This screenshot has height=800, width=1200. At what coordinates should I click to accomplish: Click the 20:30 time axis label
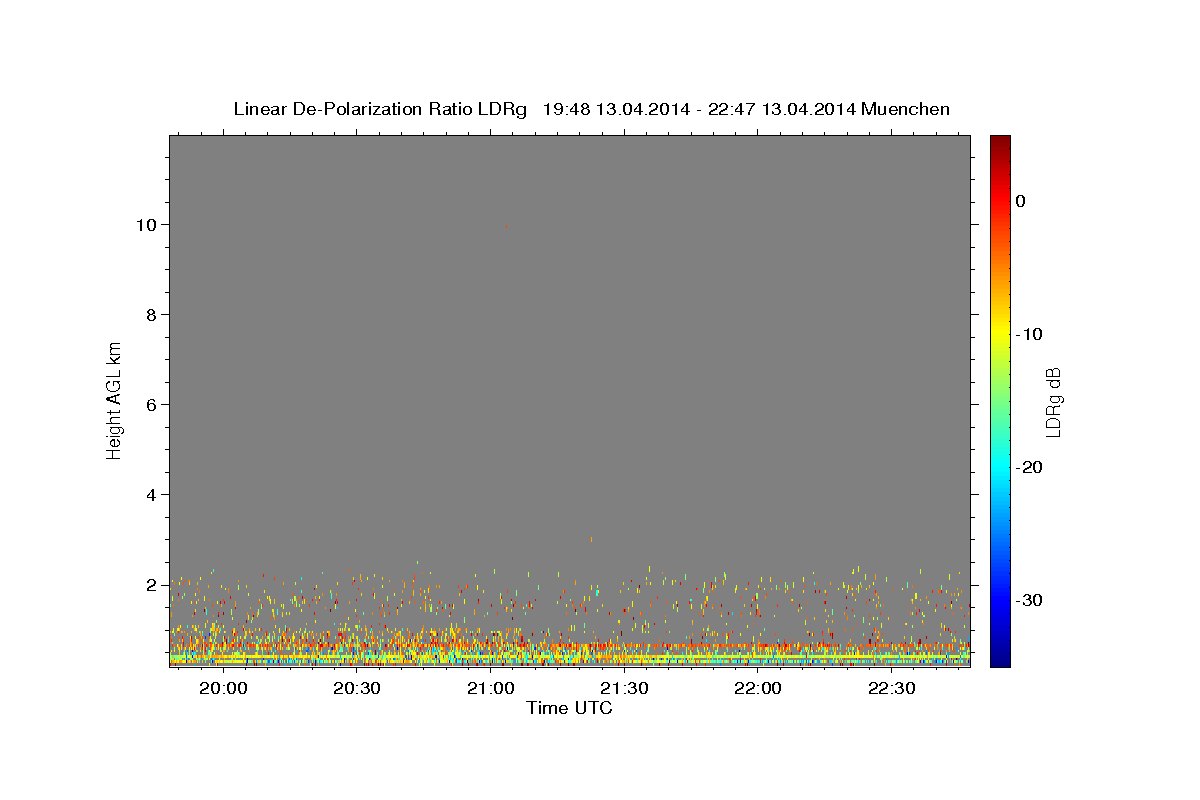(357, 689)
